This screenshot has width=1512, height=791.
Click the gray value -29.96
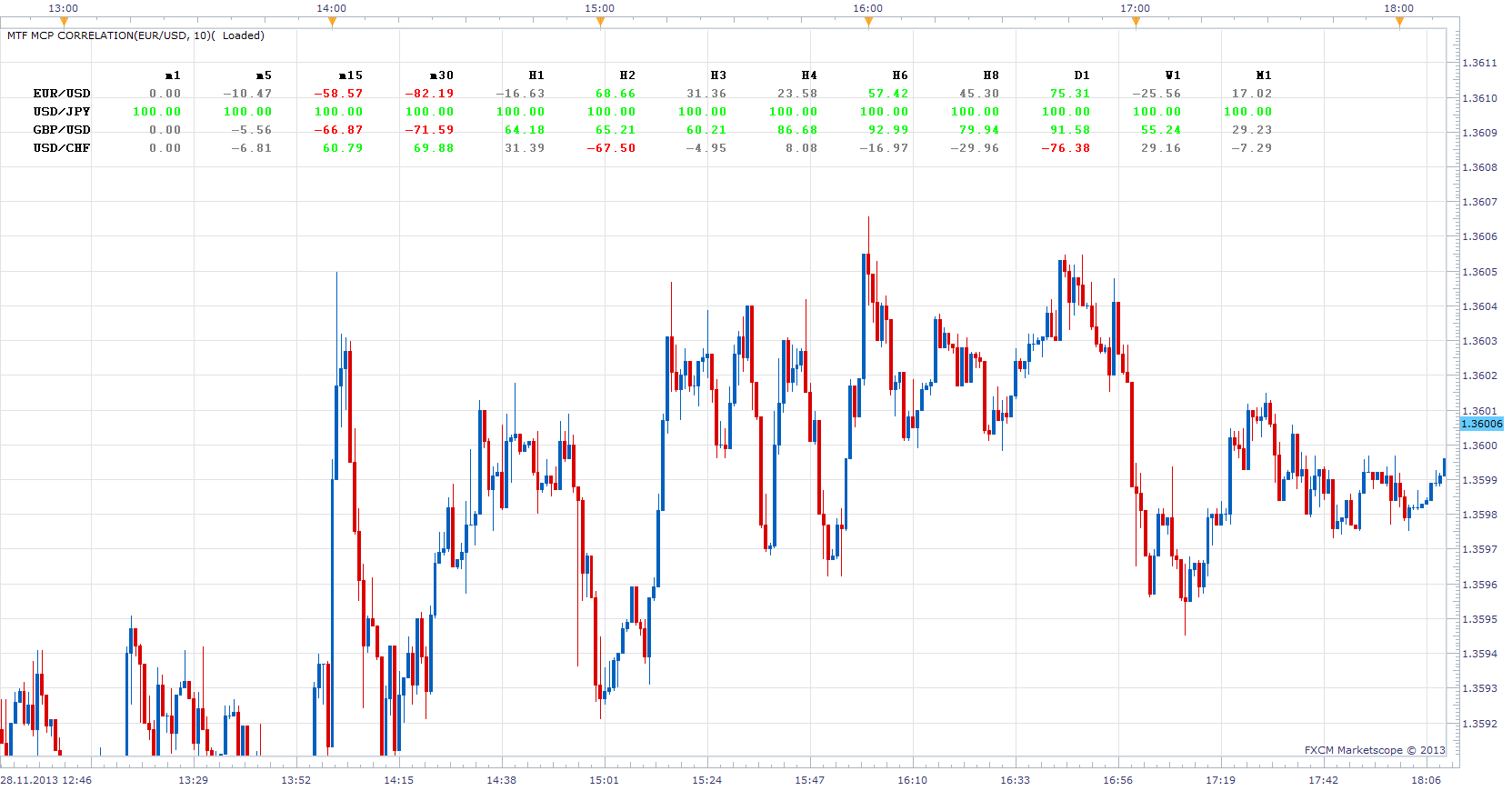coord(975,148)
